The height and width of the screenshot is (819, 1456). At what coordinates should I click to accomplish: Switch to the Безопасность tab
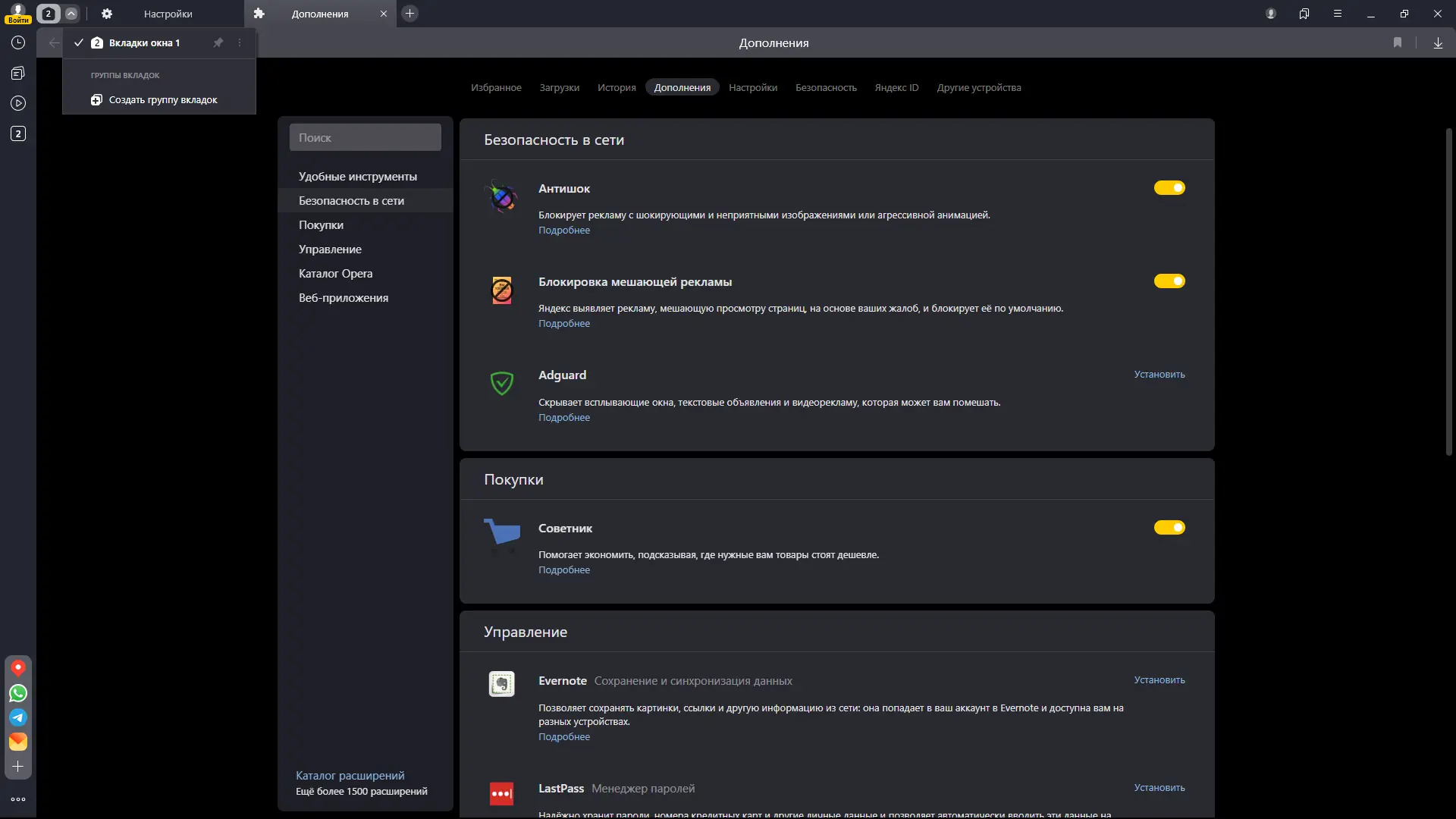pos(825,88)
